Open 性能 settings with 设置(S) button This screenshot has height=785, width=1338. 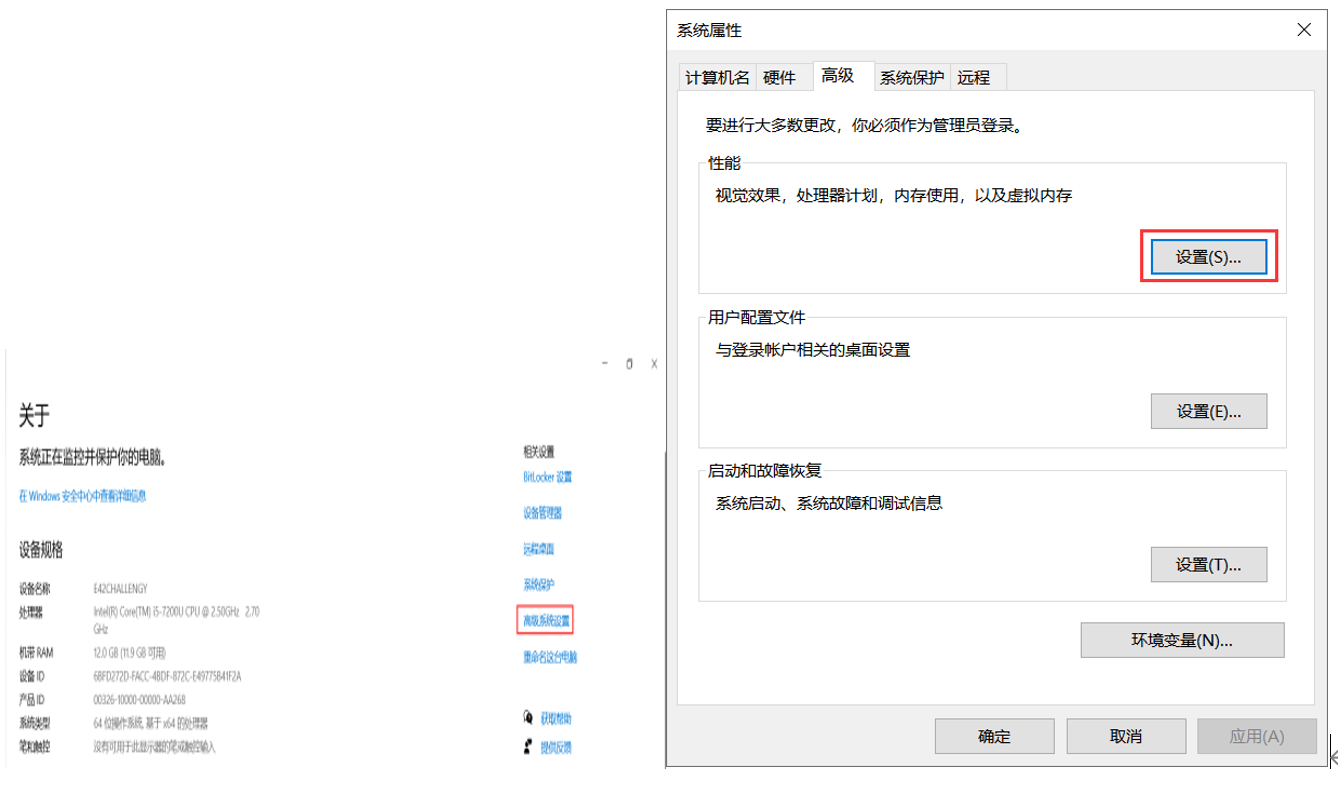pyautogui.click(x=1208, y=257)
